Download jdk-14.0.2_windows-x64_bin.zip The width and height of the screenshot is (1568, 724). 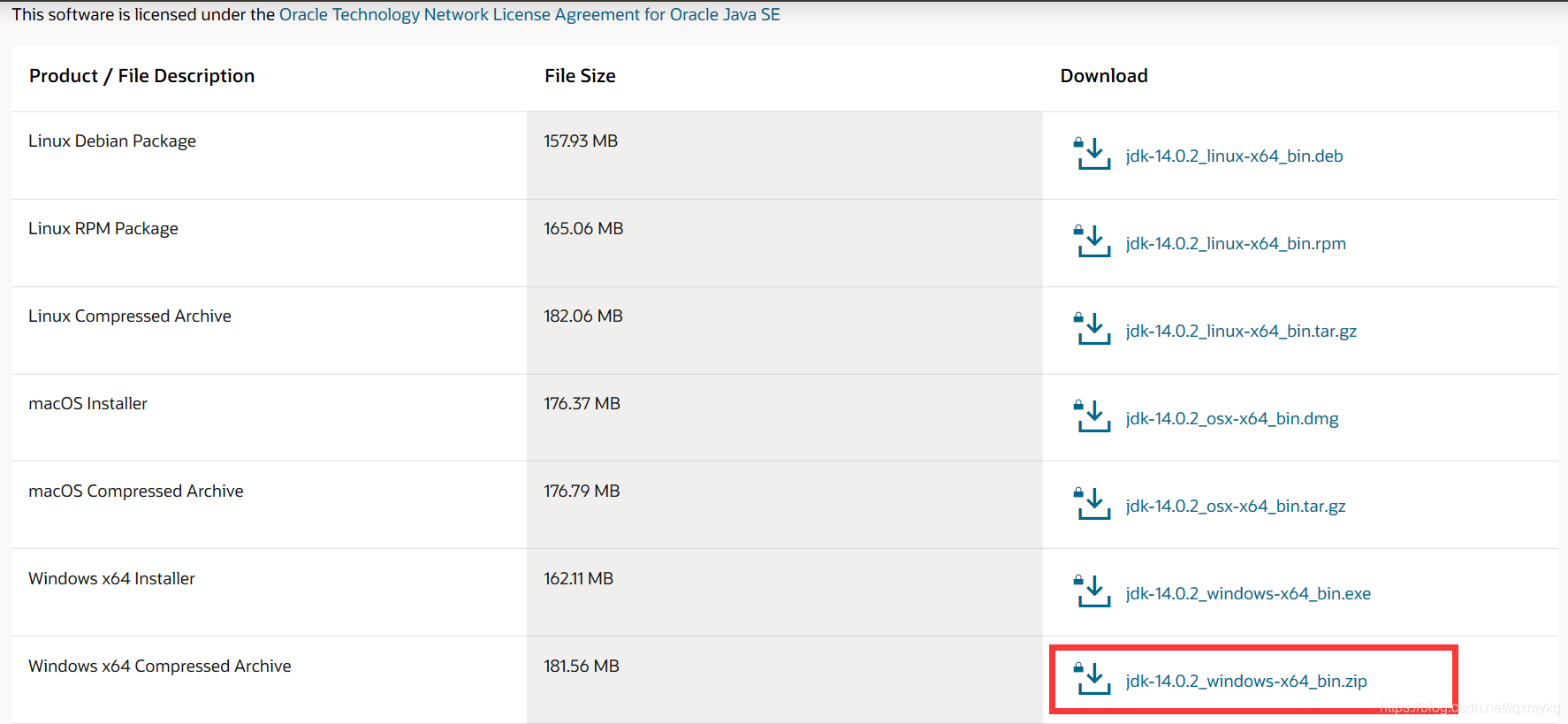[1246, 681]
